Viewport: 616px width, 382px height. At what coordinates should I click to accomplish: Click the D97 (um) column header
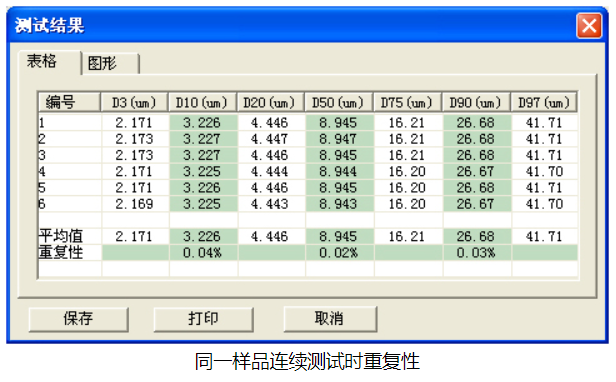(x=544, y=103)
